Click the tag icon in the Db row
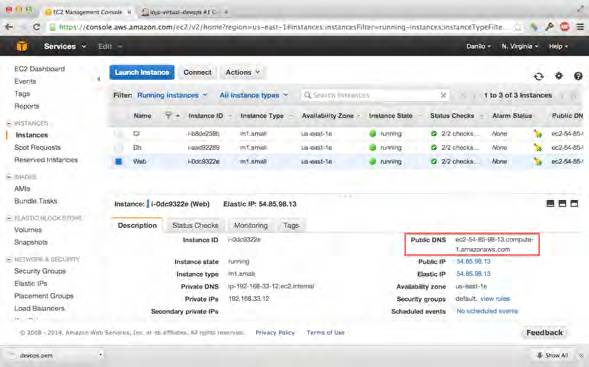Image resolution: width=589 pixels, height=367 pixels. [538, 148]
